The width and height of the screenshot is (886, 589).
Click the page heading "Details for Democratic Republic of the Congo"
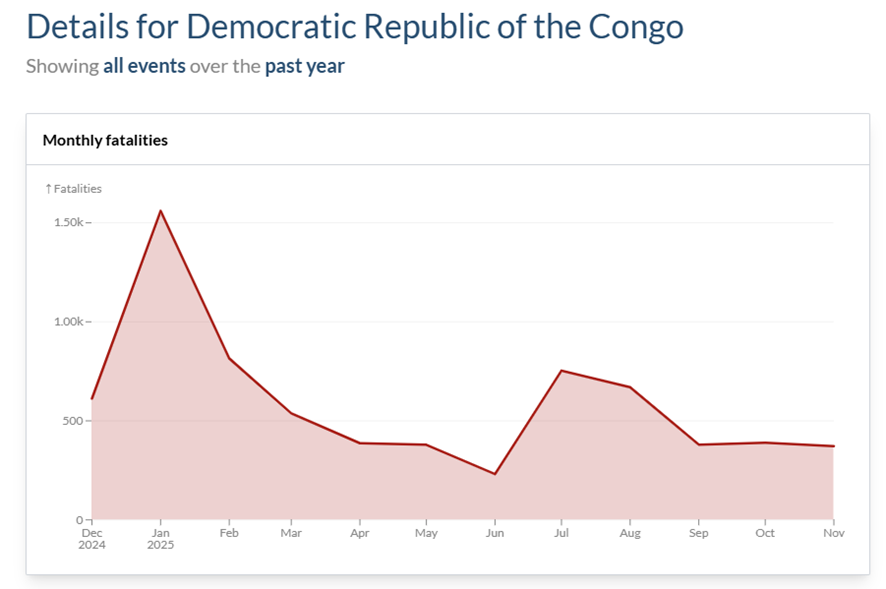(355, 26)
